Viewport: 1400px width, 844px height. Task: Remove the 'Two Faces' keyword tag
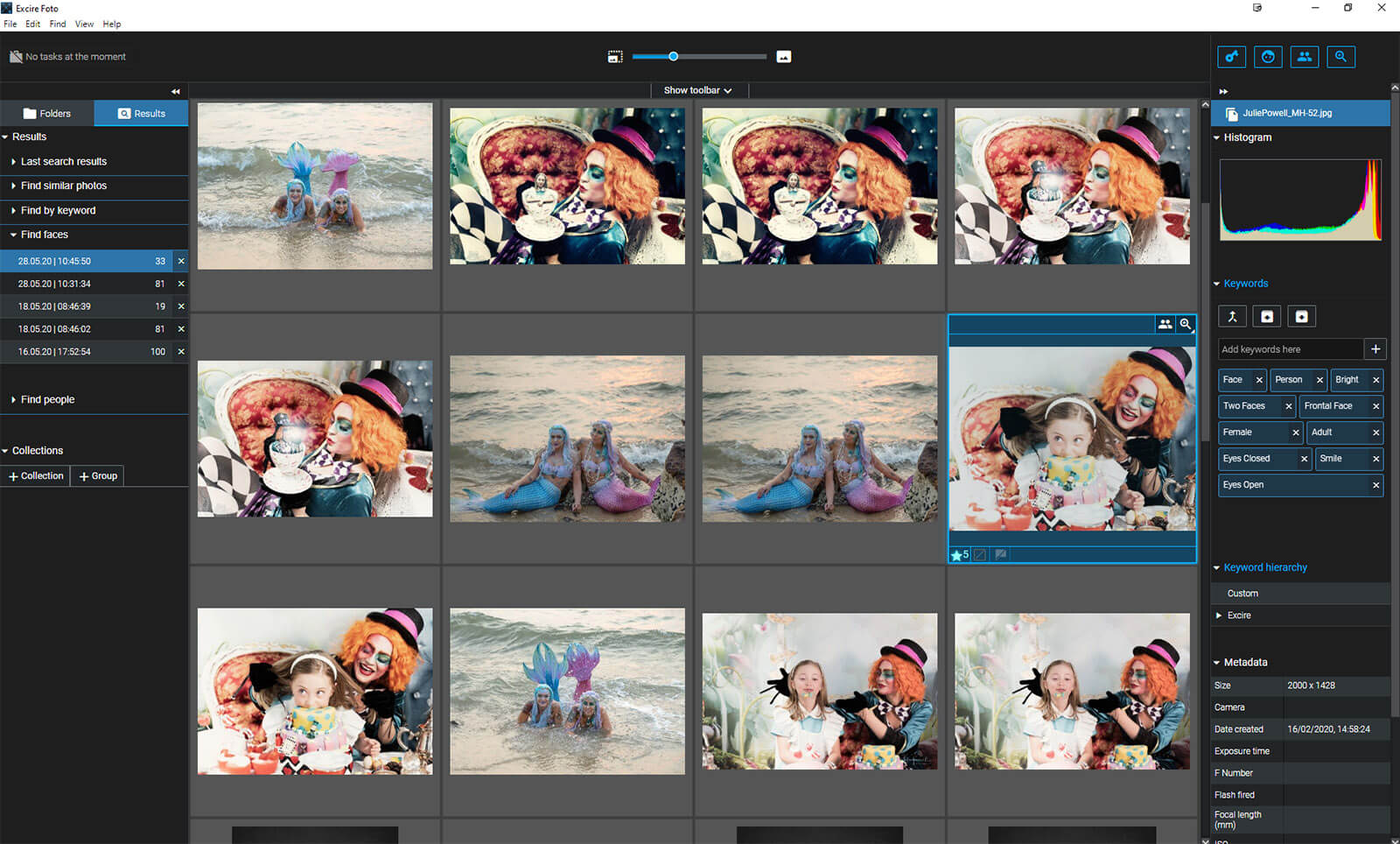click(x=1288, y=406)
